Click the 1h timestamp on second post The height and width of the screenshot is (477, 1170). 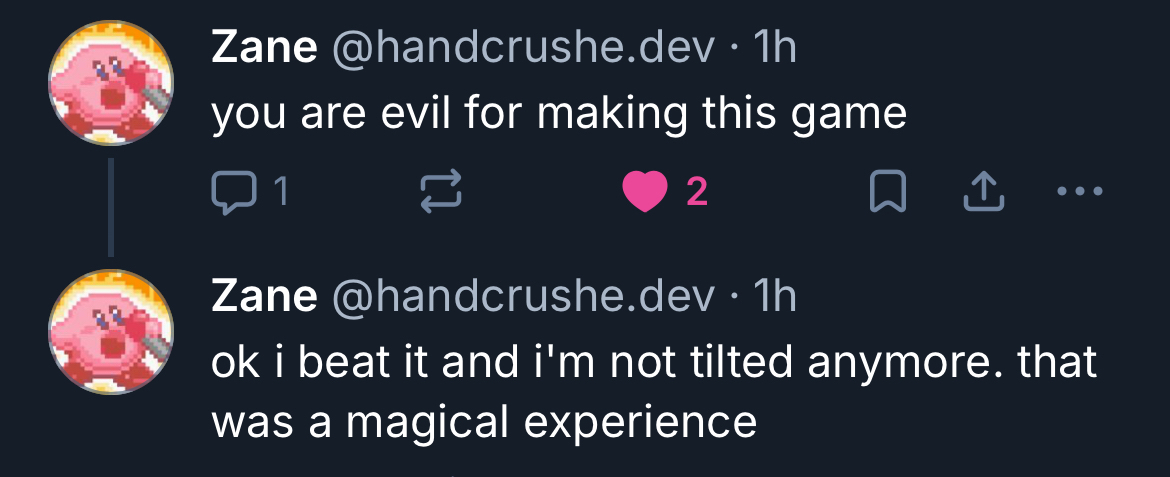point(777,295)
